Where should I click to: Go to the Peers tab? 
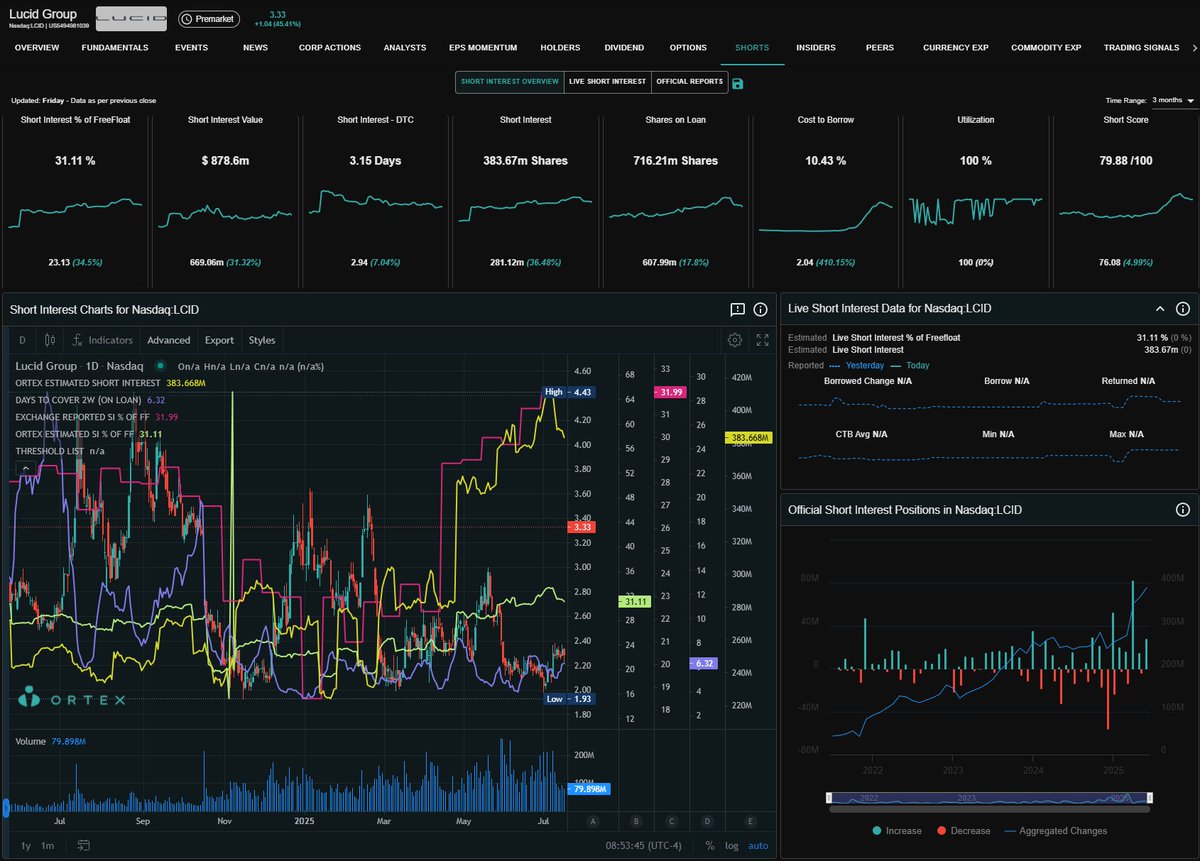coord(880,47)
